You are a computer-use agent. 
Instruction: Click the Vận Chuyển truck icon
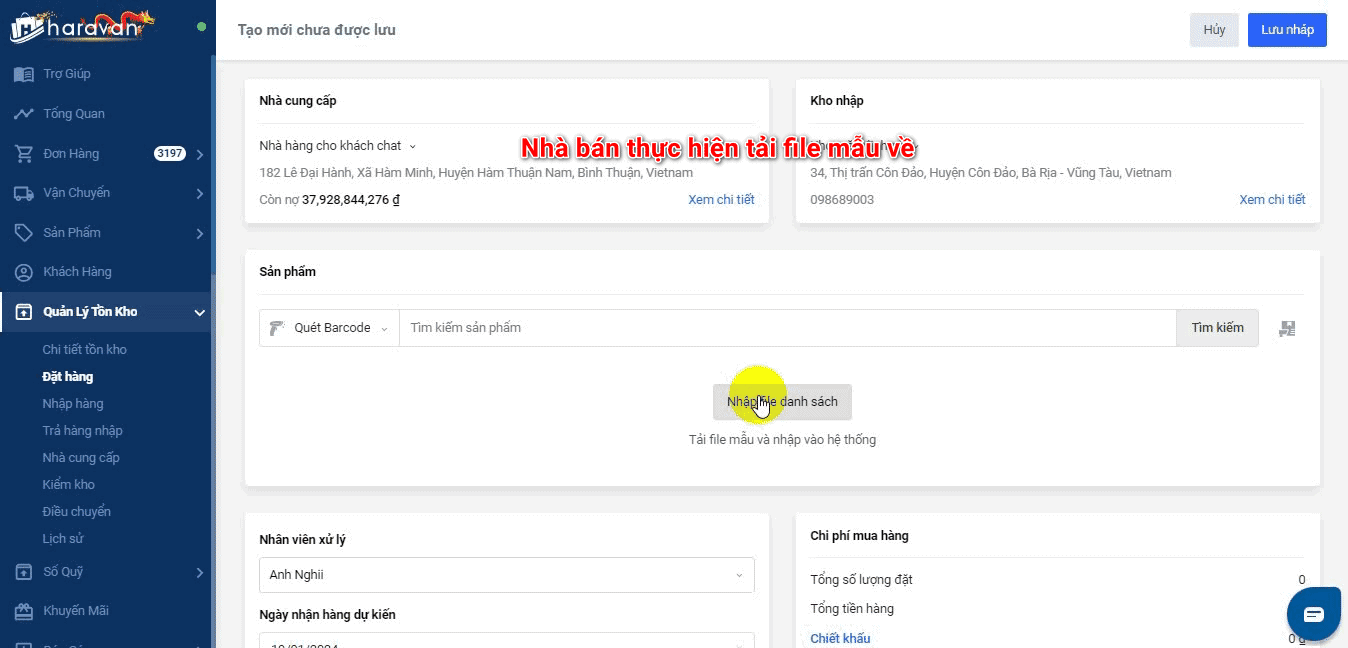pos(23,193)
